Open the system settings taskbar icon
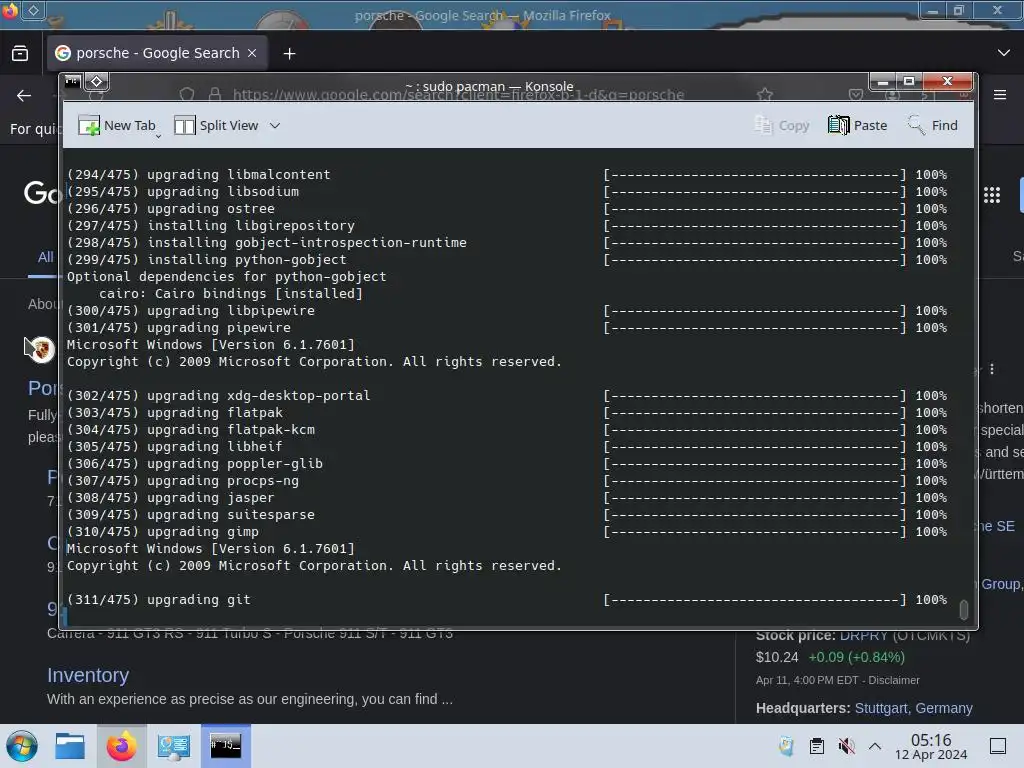 [173, 746]
